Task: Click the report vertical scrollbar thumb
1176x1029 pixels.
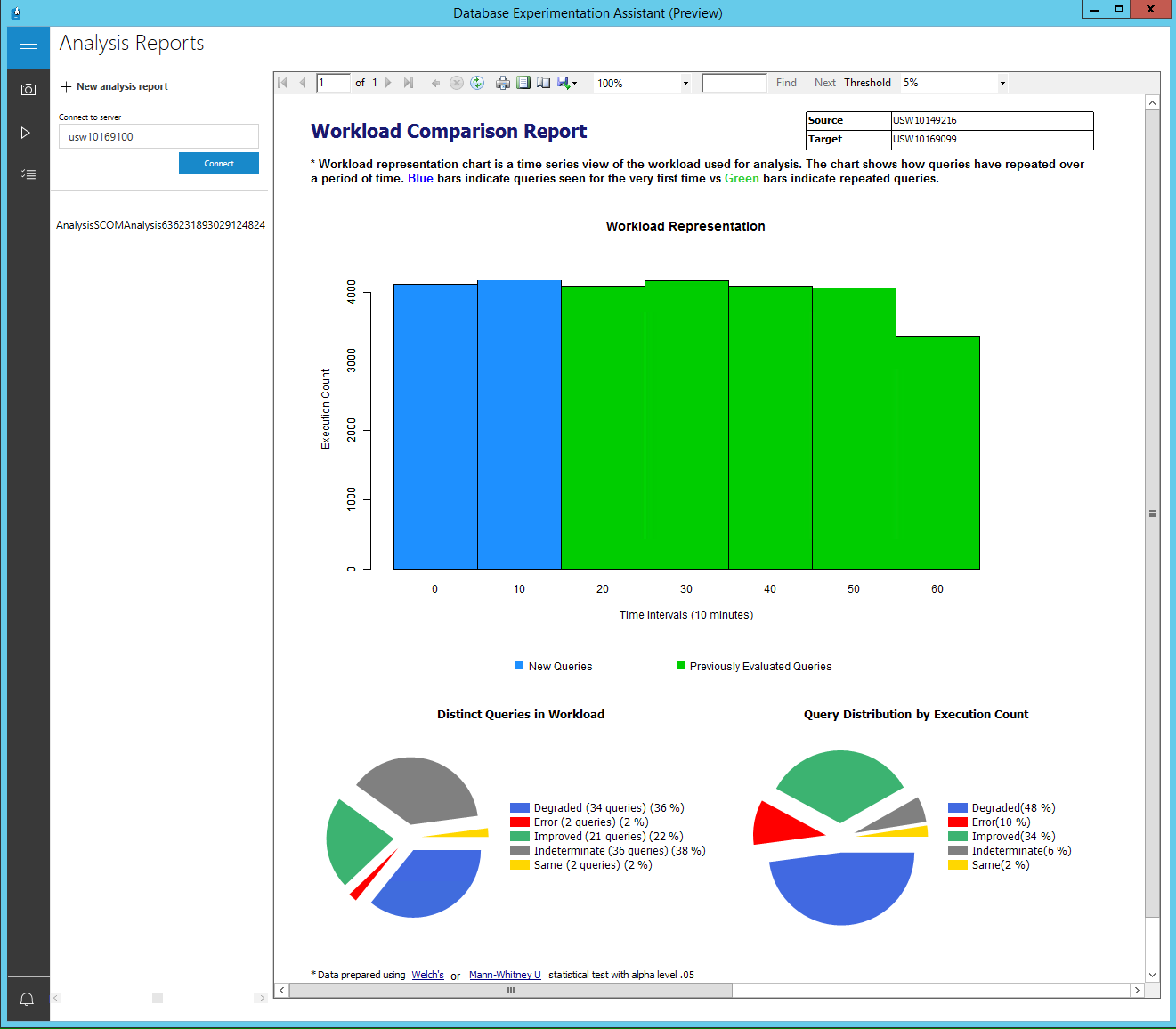Action: pyautogui.click(x=1152, y=514)
